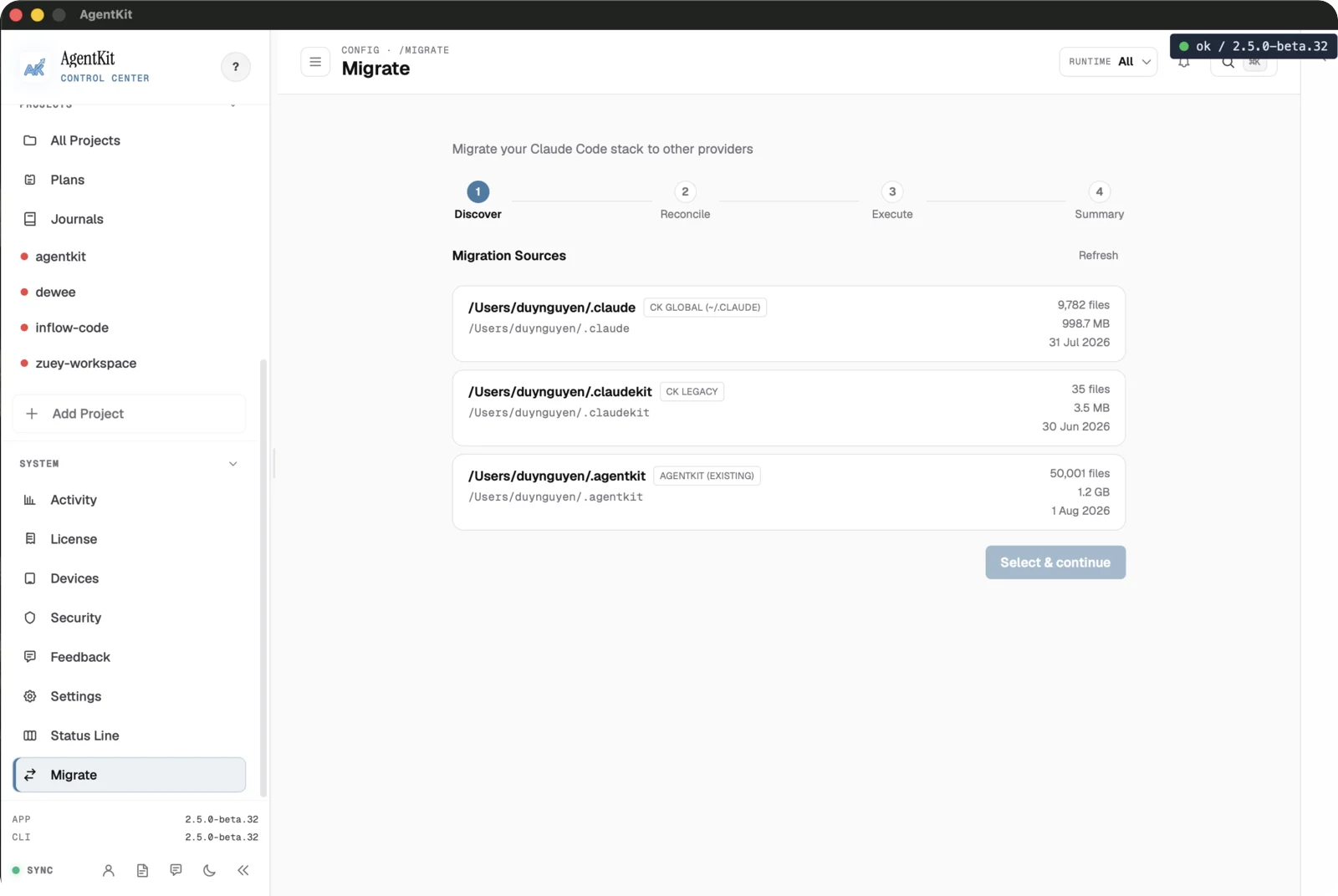1338x896 pixels.
Task: Click the 1.2 GB size value
Action: pyautogui.click(x=1093, y=492)
